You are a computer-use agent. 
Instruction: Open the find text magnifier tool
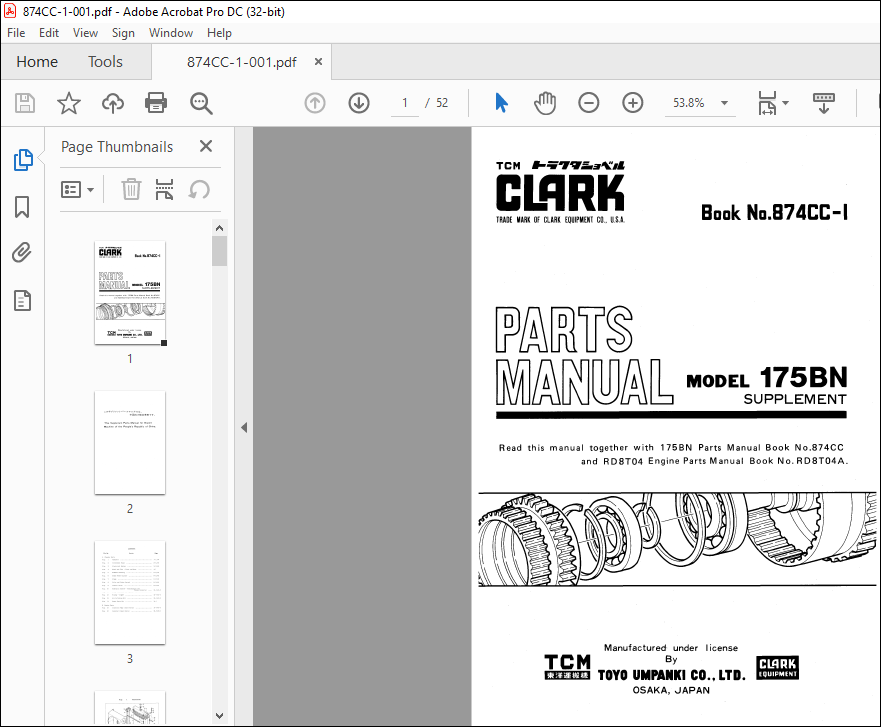201,103
